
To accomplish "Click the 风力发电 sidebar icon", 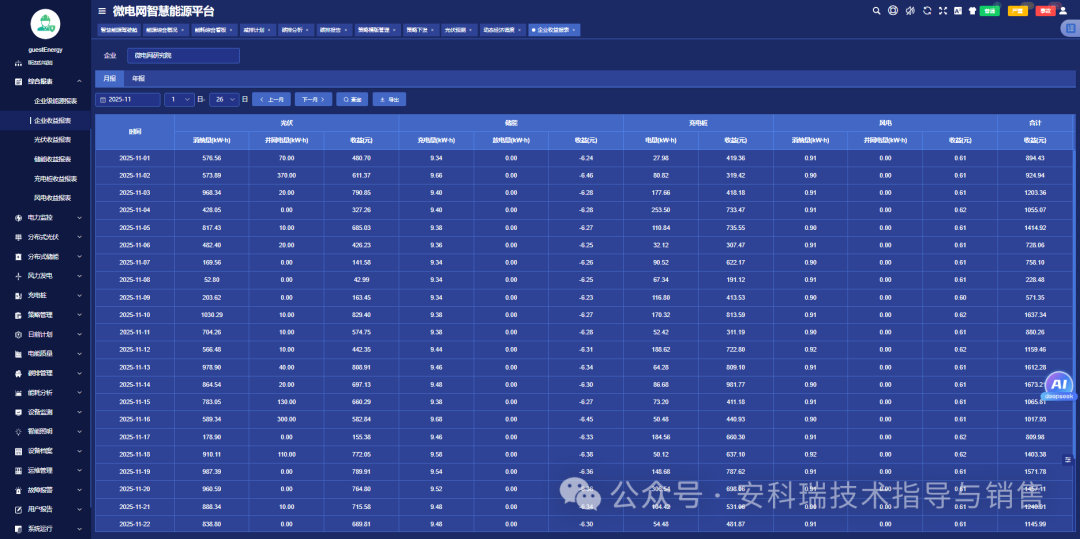I will click(x=19, y=276).
